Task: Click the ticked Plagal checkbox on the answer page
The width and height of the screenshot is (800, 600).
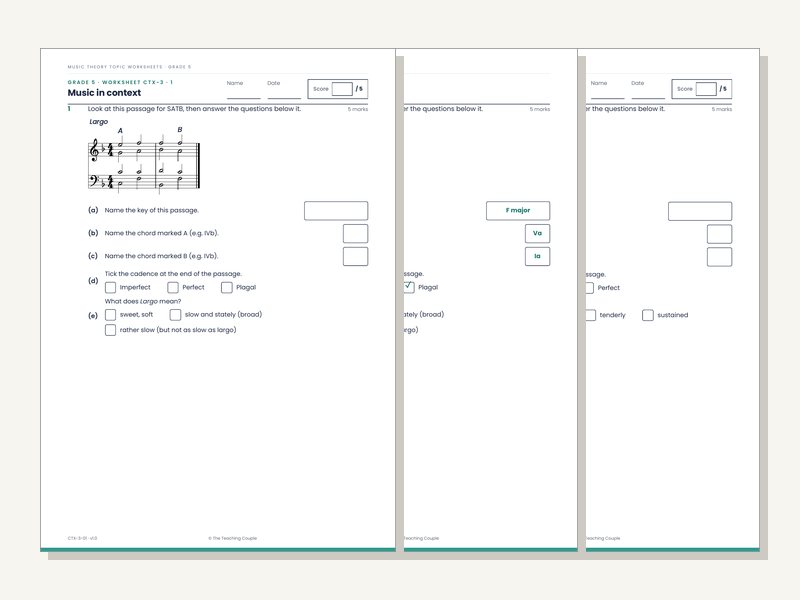Action: click(x=409, y=287)
